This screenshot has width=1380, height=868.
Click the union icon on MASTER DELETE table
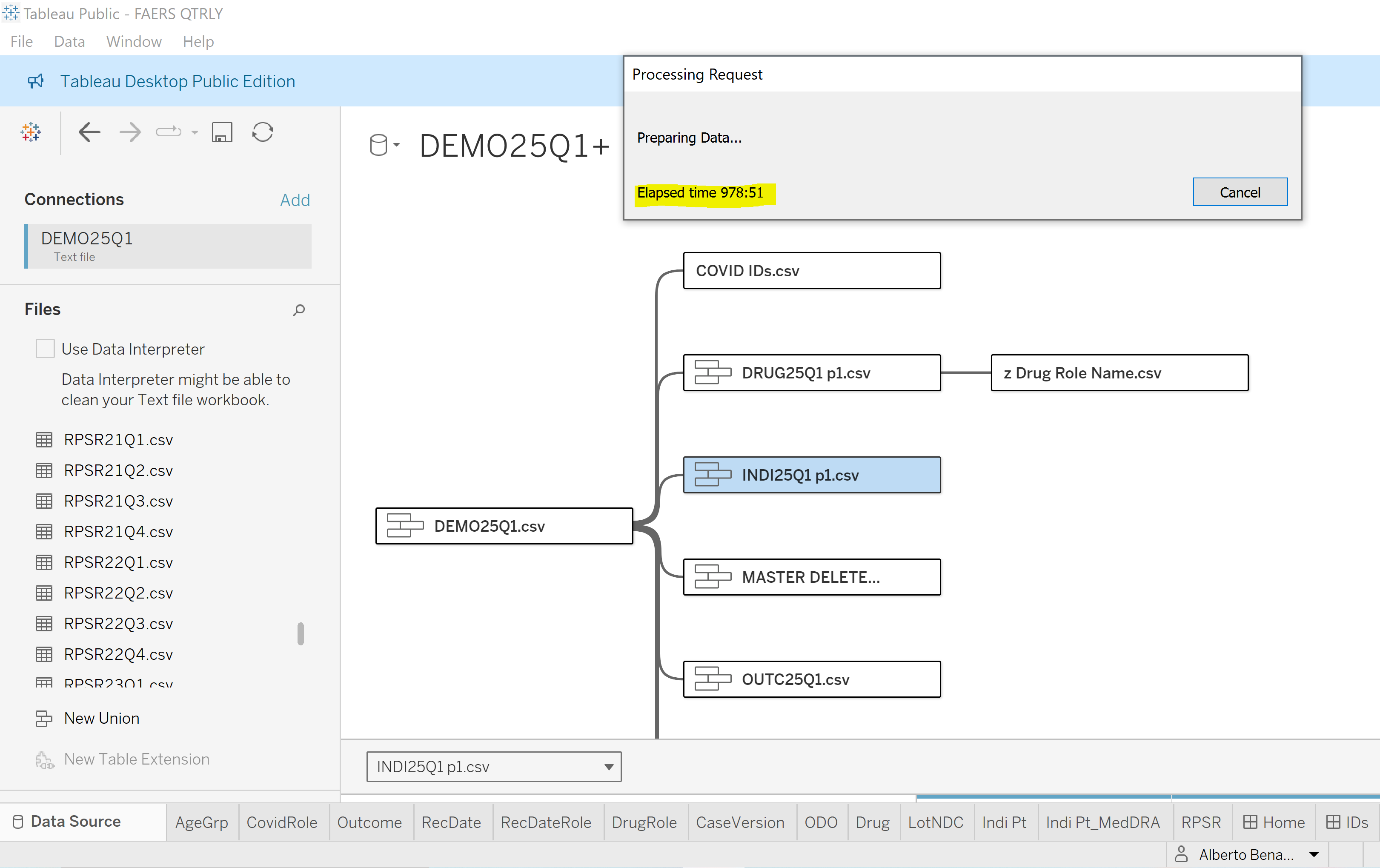point(713,577)
